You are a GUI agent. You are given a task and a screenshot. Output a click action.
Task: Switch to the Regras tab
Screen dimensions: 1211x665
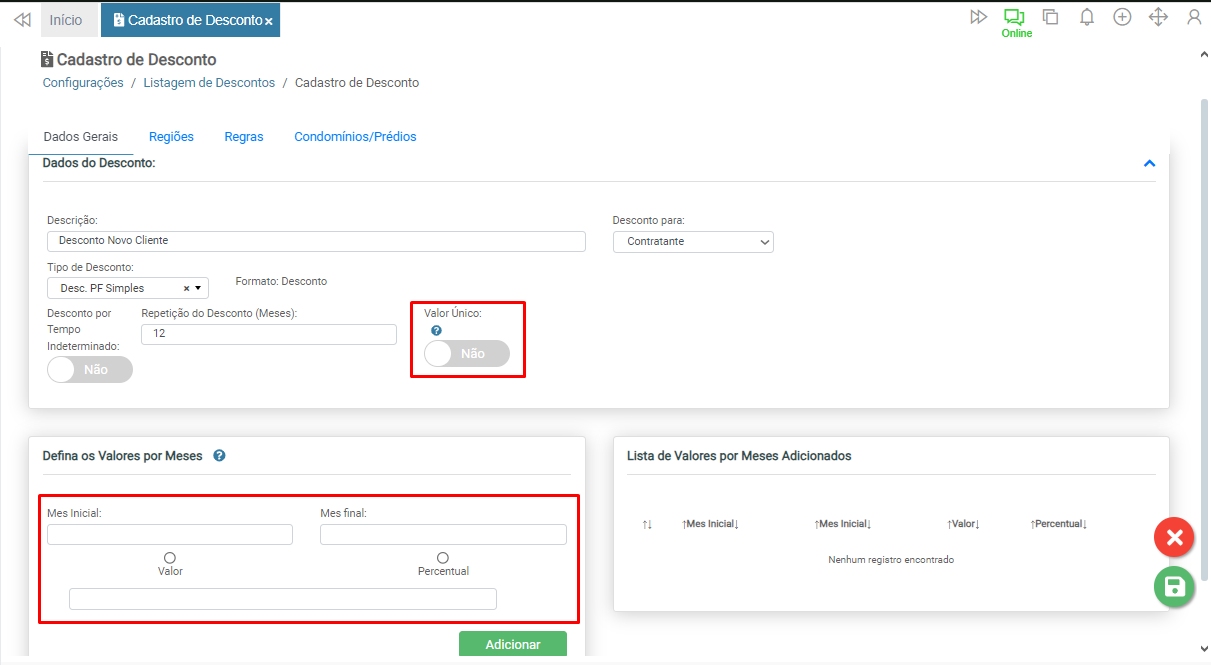[x=244, y=137]
